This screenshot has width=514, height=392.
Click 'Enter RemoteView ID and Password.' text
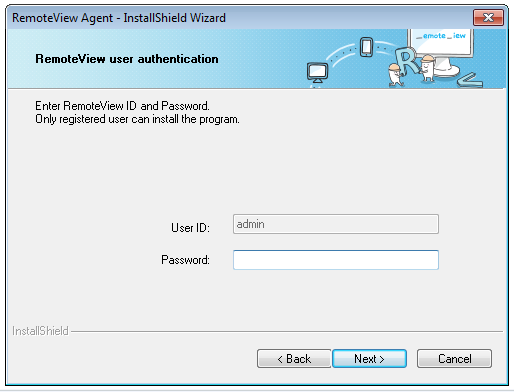pos(122,106)
